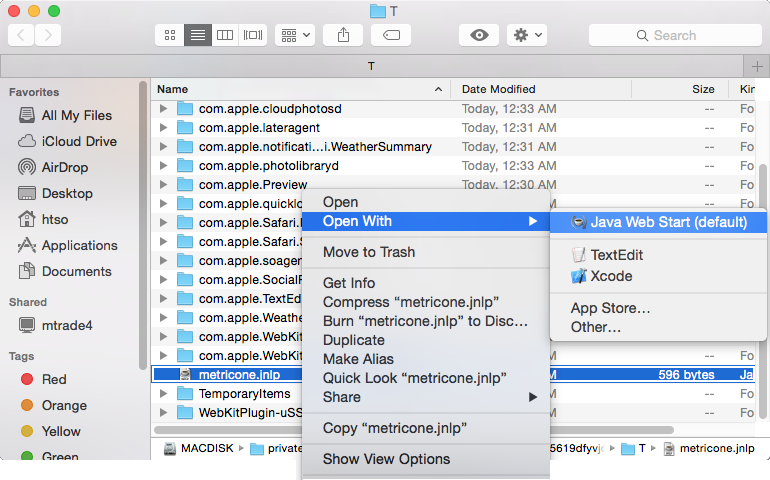770x480 pixels.
Task: Switch to icon view in toolbar
Action: click(x=170, y=35)
